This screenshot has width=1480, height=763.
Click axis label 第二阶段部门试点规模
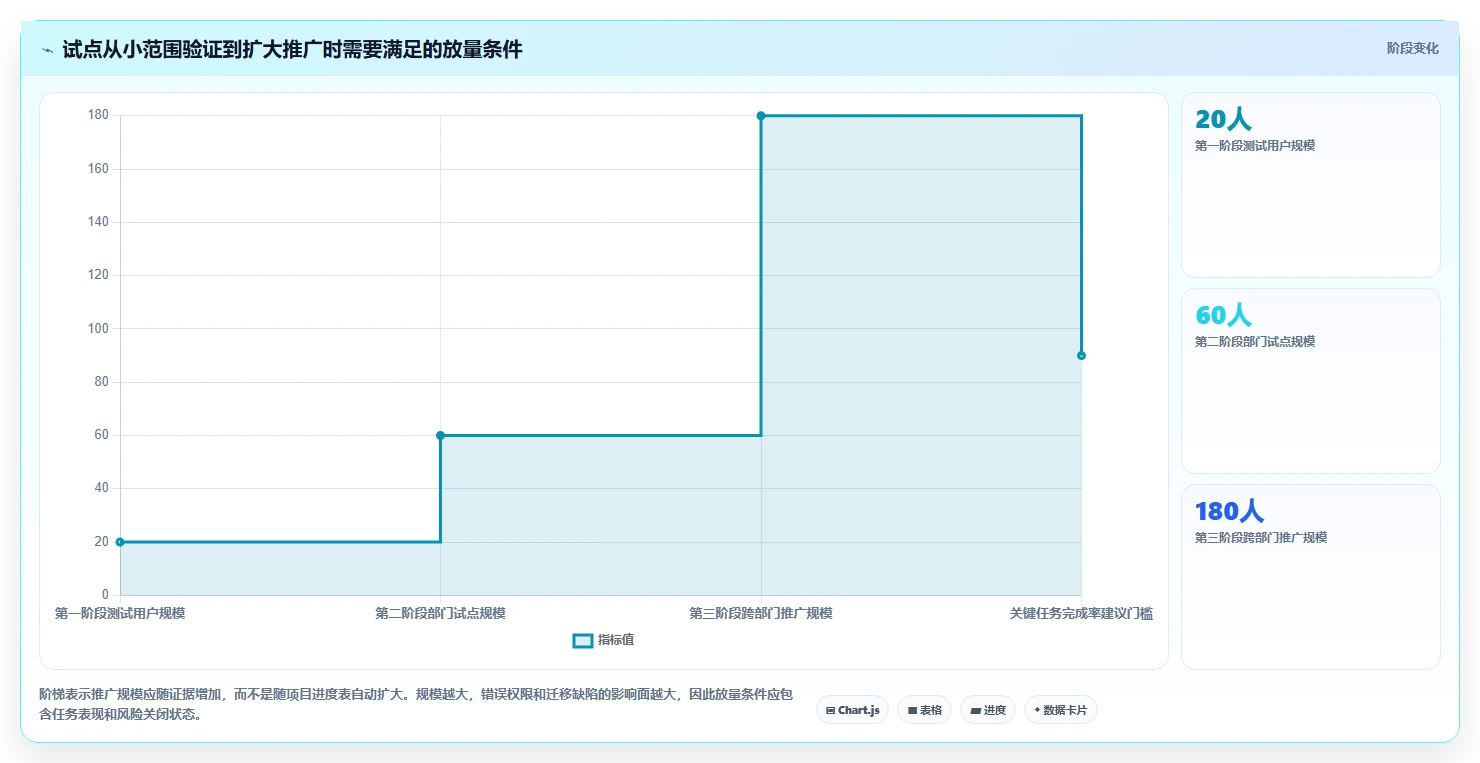click(440, 613)
